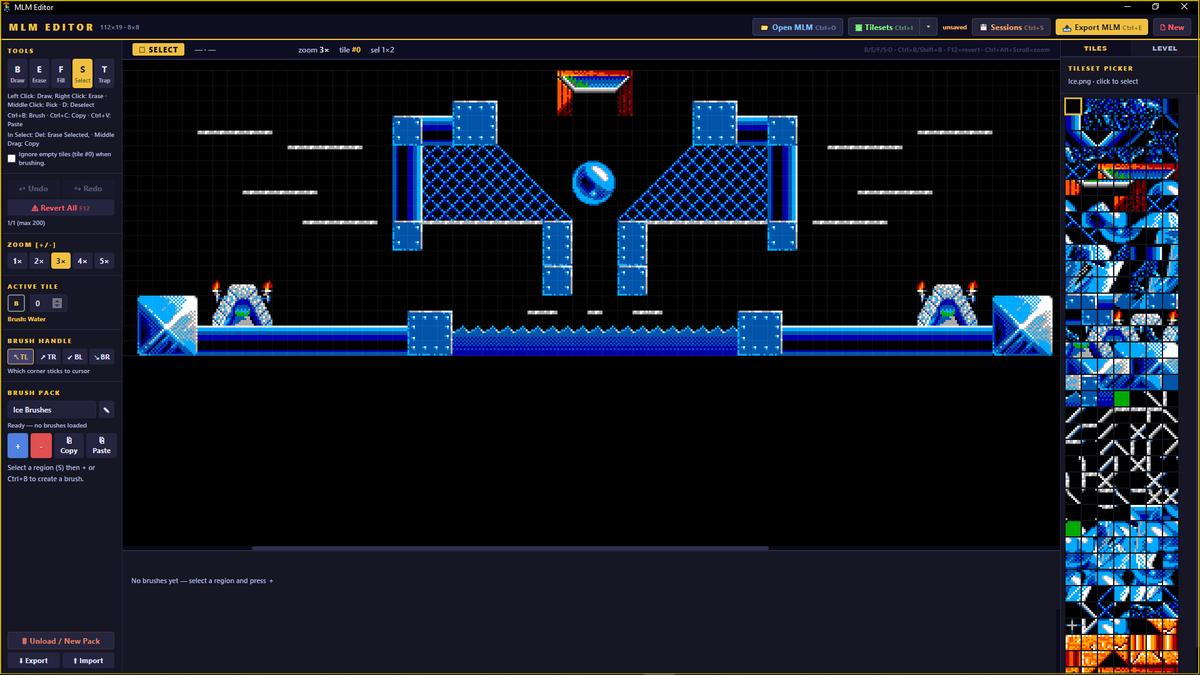Create a New level
Viewport: 1200px width, 675px height.
(1170, 28)
